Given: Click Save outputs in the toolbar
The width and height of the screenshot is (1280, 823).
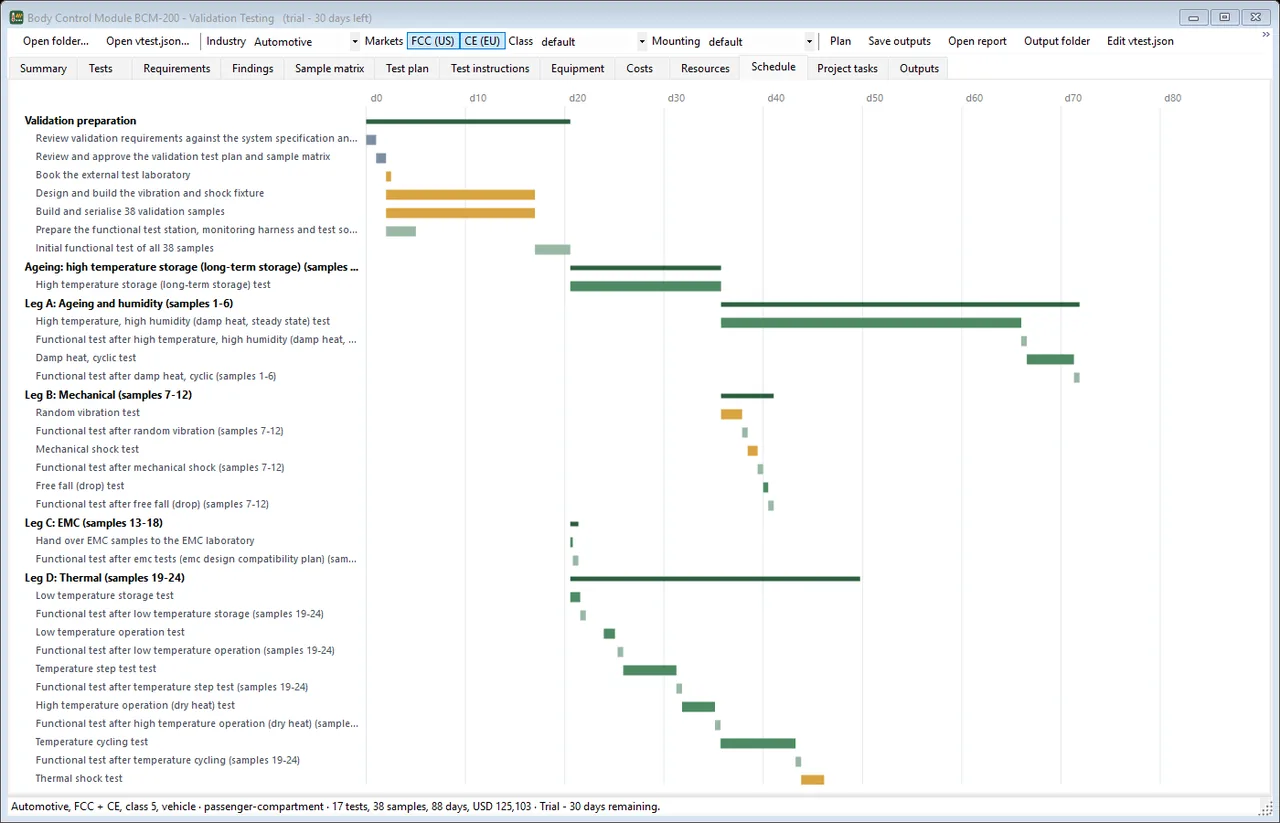Looking at the screenshot, I should click(899, 41).
